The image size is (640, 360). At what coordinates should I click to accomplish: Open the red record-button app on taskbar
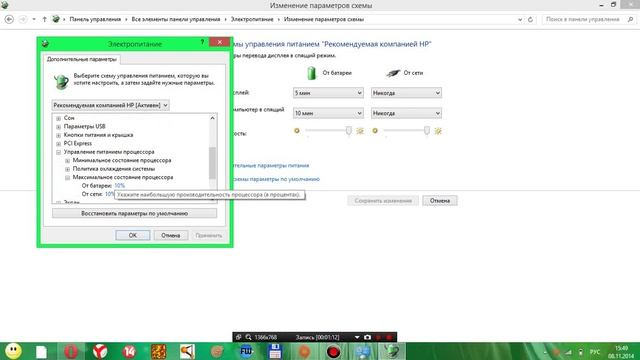click(x=333, y=351)
